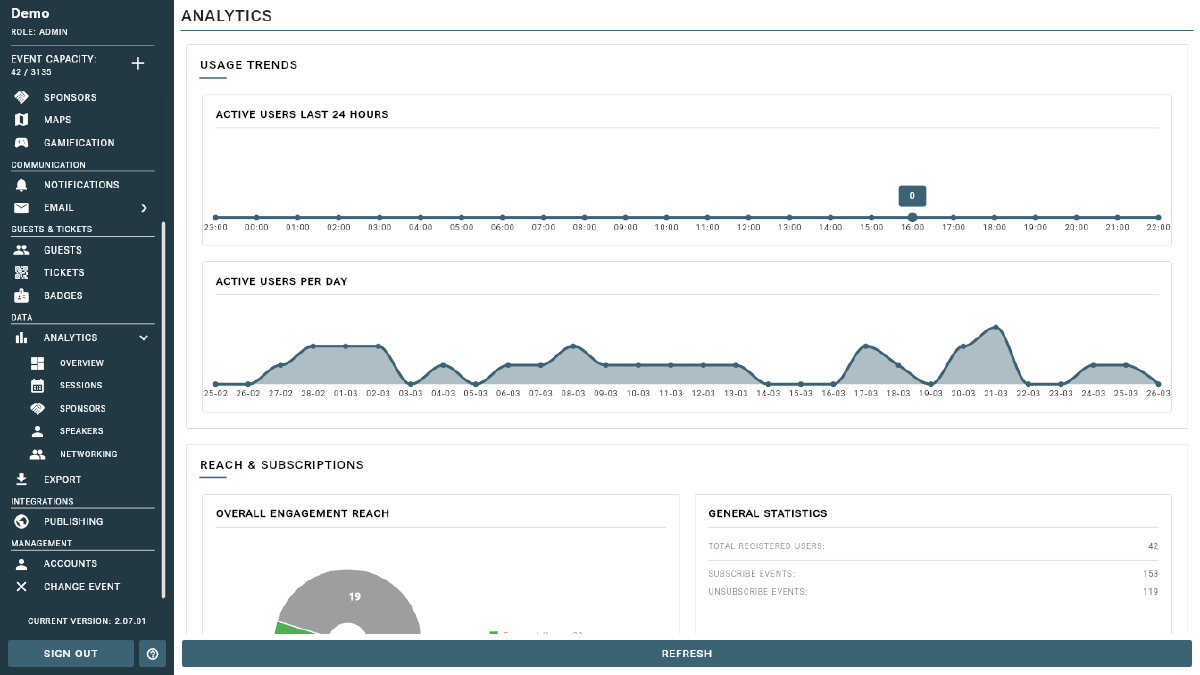Image resolution: width=1200 pixels, height=675 pixels.
Task: Open the Publishing globe icon
Action: [22, 521]
